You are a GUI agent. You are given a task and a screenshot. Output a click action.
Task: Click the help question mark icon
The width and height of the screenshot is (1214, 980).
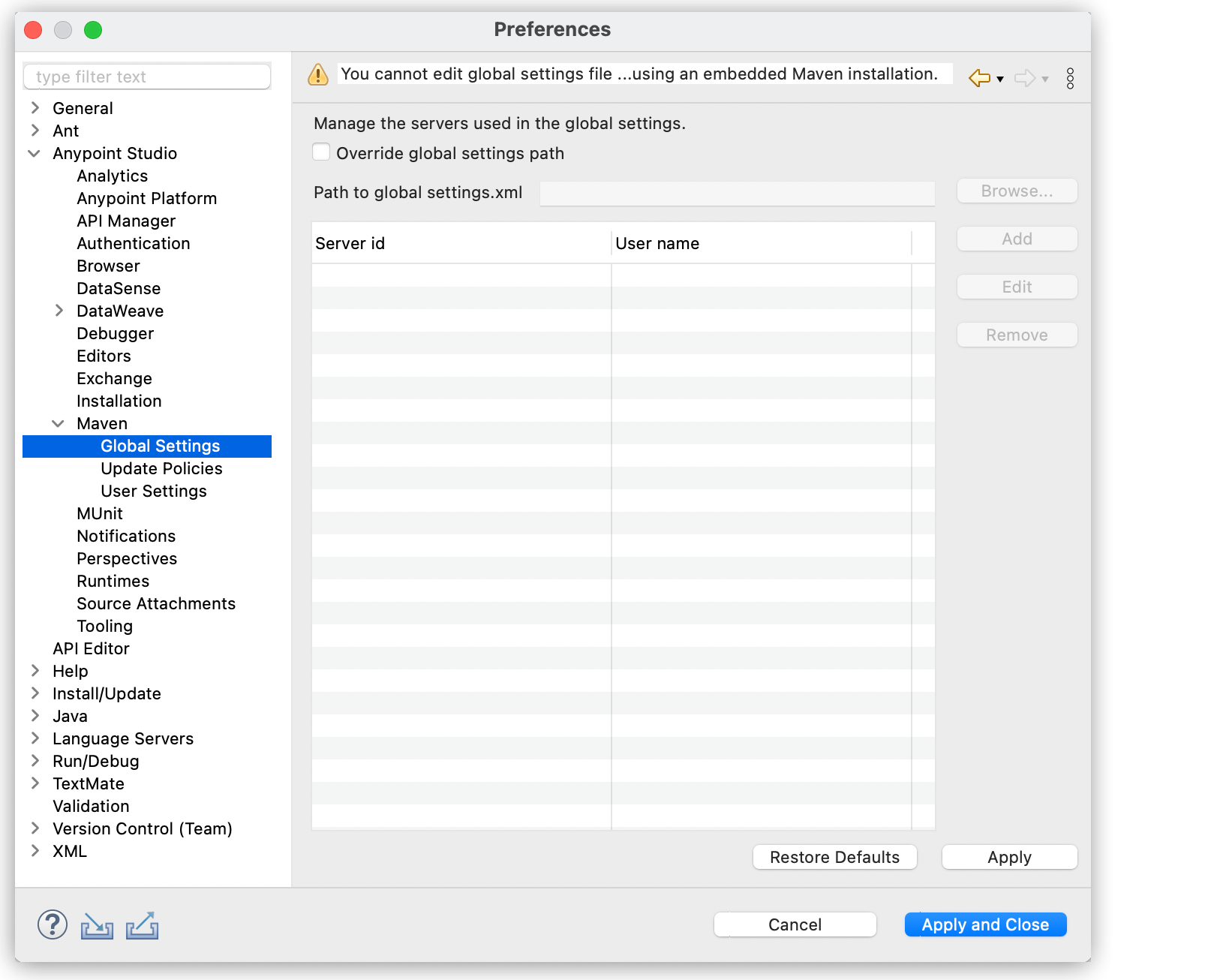(51, 926)
